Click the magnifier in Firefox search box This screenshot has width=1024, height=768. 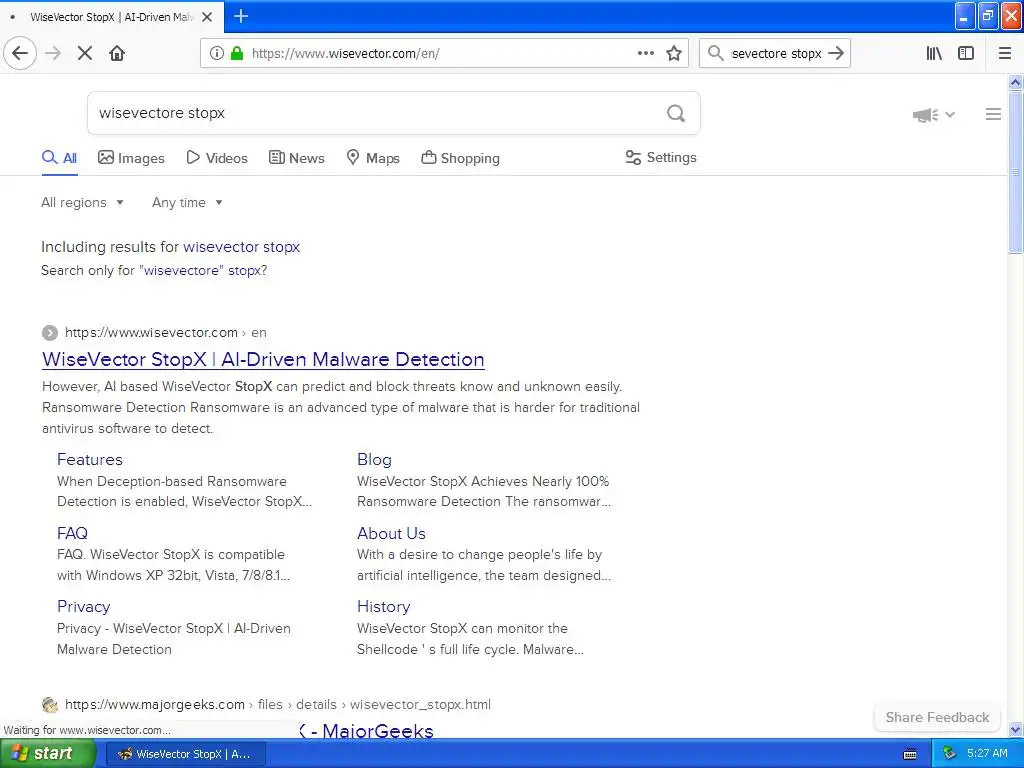pos(715,53)
